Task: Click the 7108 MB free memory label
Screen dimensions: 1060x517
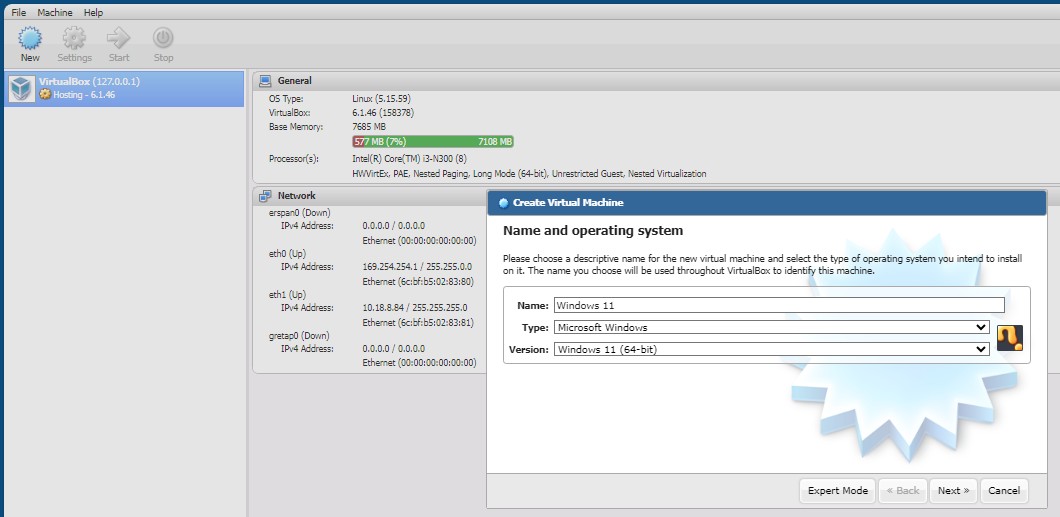Action: point(495,142)
